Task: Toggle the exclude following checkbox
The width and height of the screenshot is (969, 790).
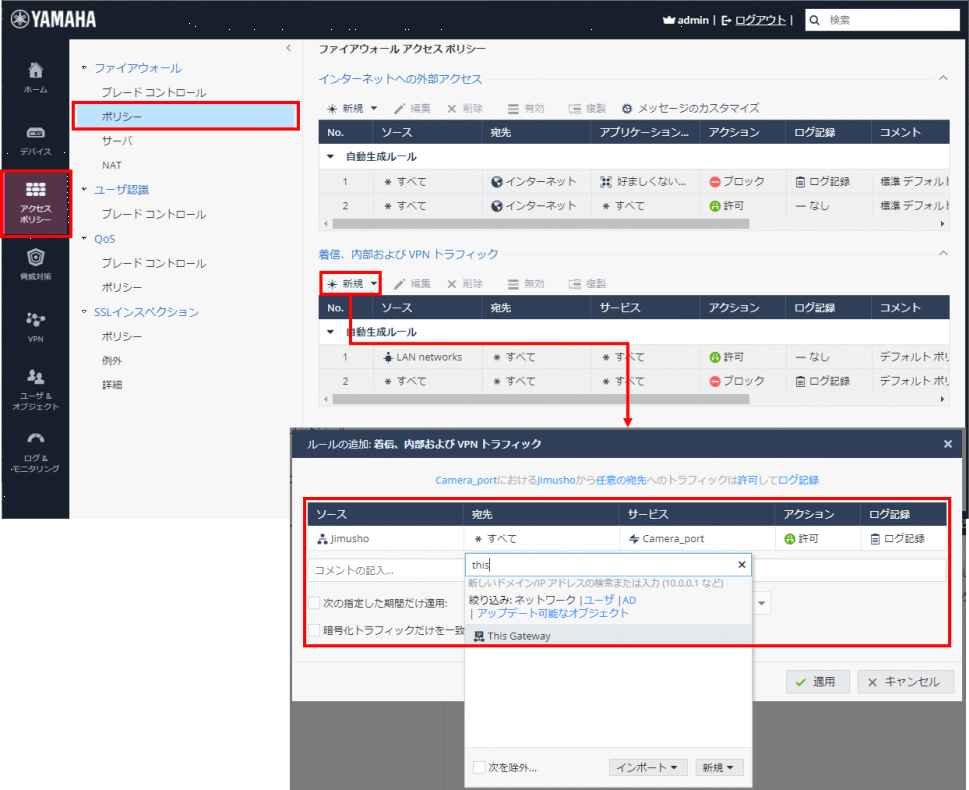Action: [479, 767]
